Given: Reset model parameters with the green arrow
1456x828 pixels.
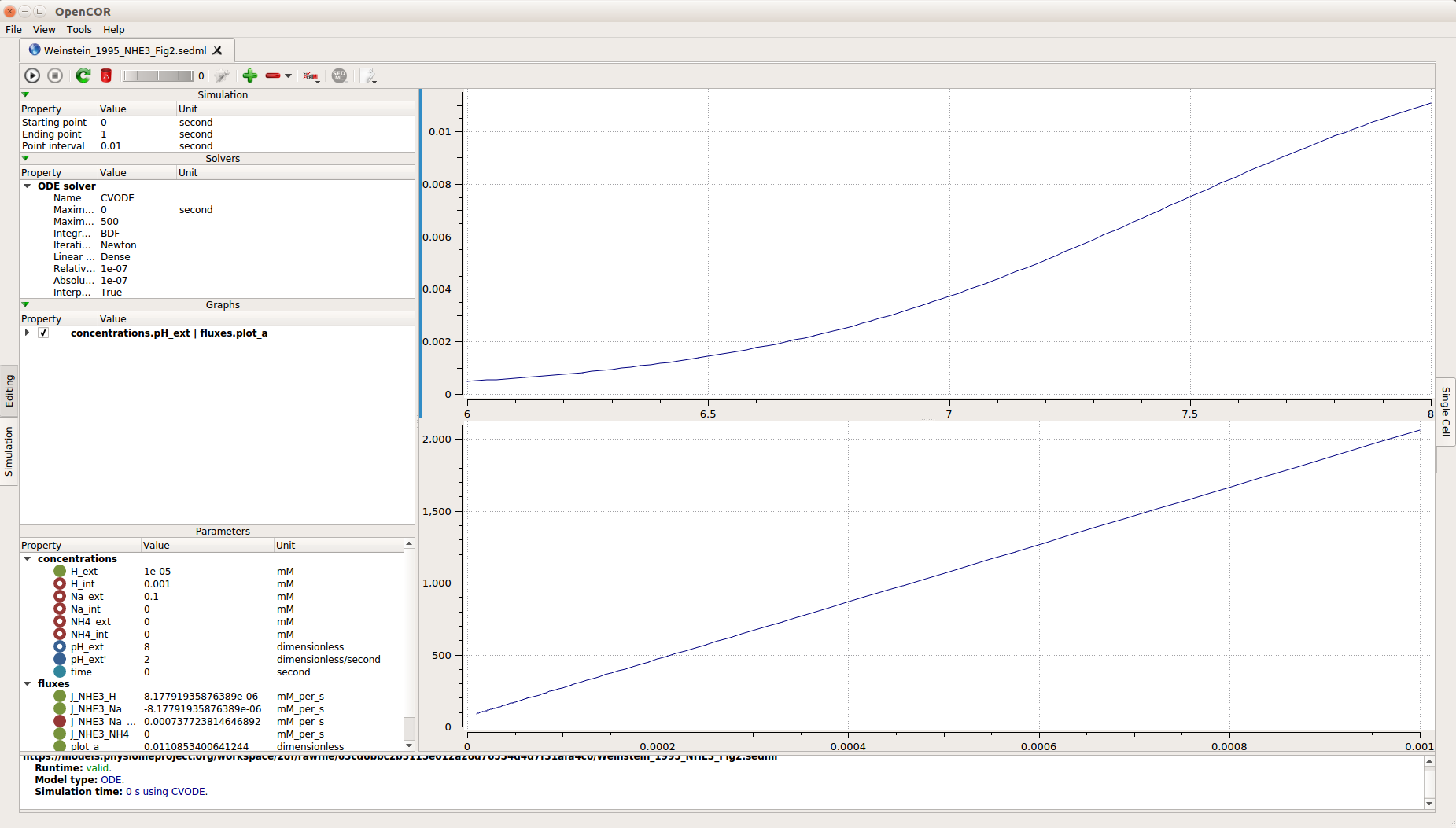Looking at the screenshot, I should coord(83,75).
